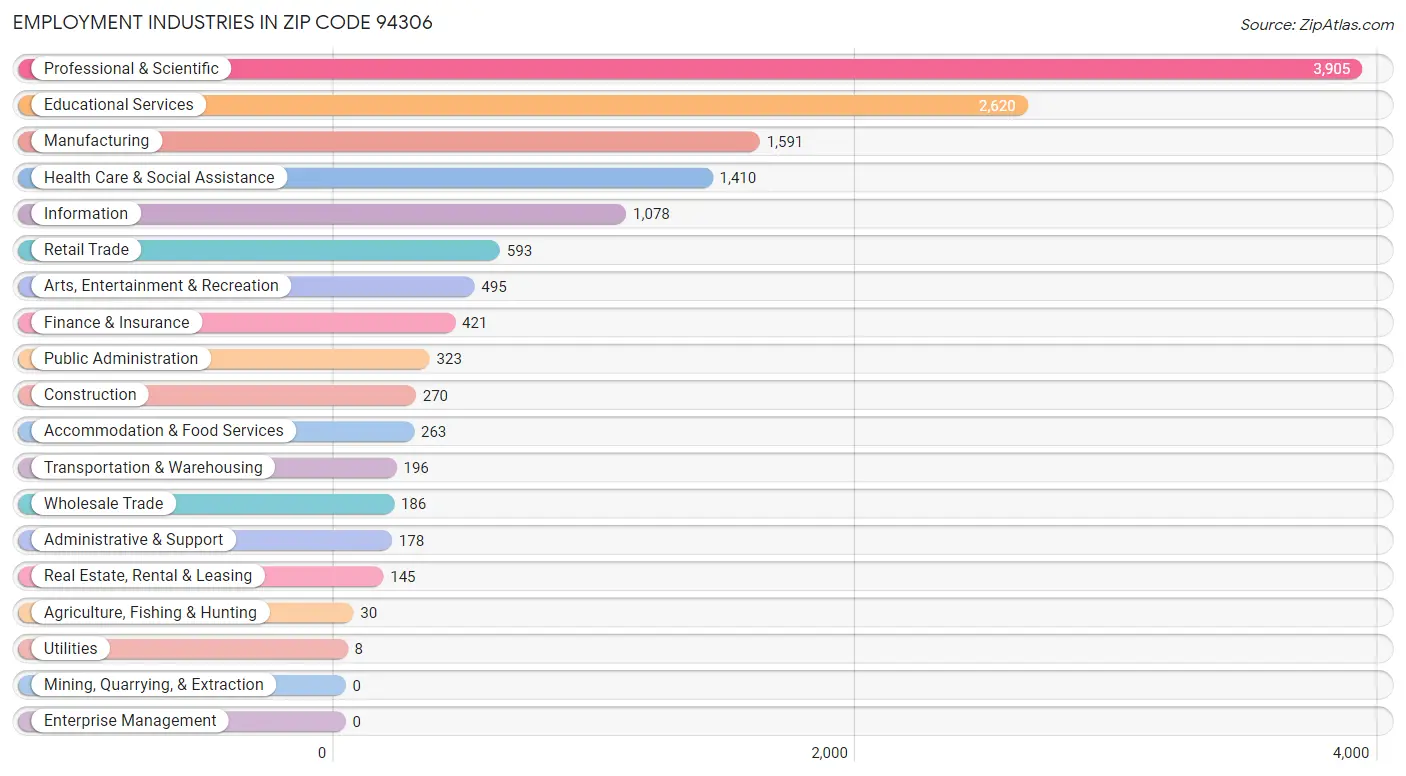The image size is (1406, 776).
Task: Click the 1,410 Health Care value
Action: point(738,178)
